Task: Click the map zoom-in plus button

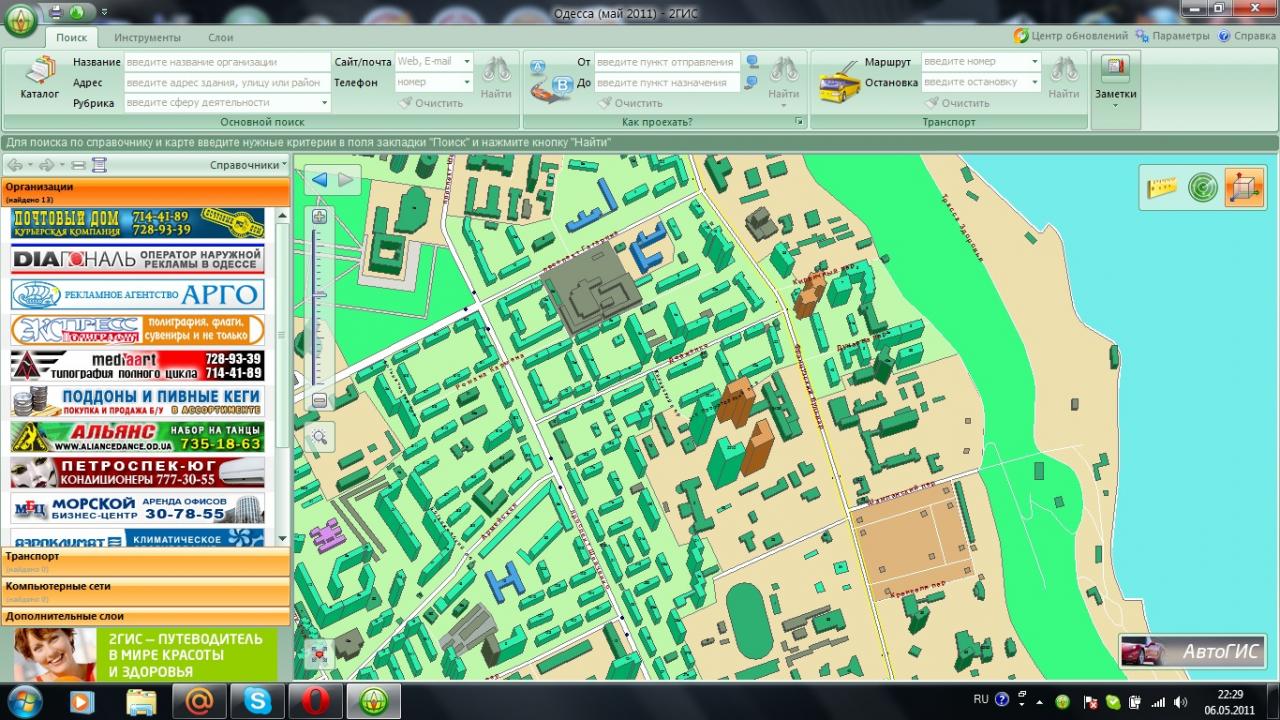Action: [x=319, y=217]
